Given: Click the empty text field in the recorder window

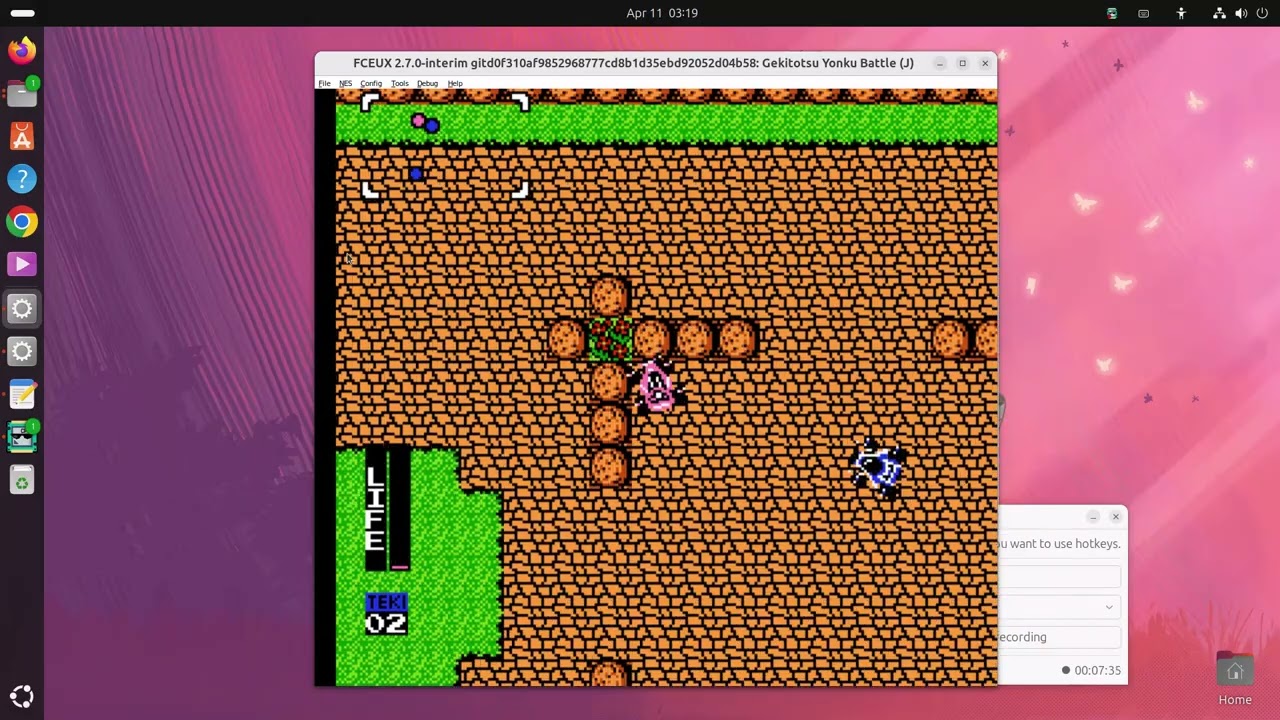Looking at the screenshot, I should (1060, 576).
